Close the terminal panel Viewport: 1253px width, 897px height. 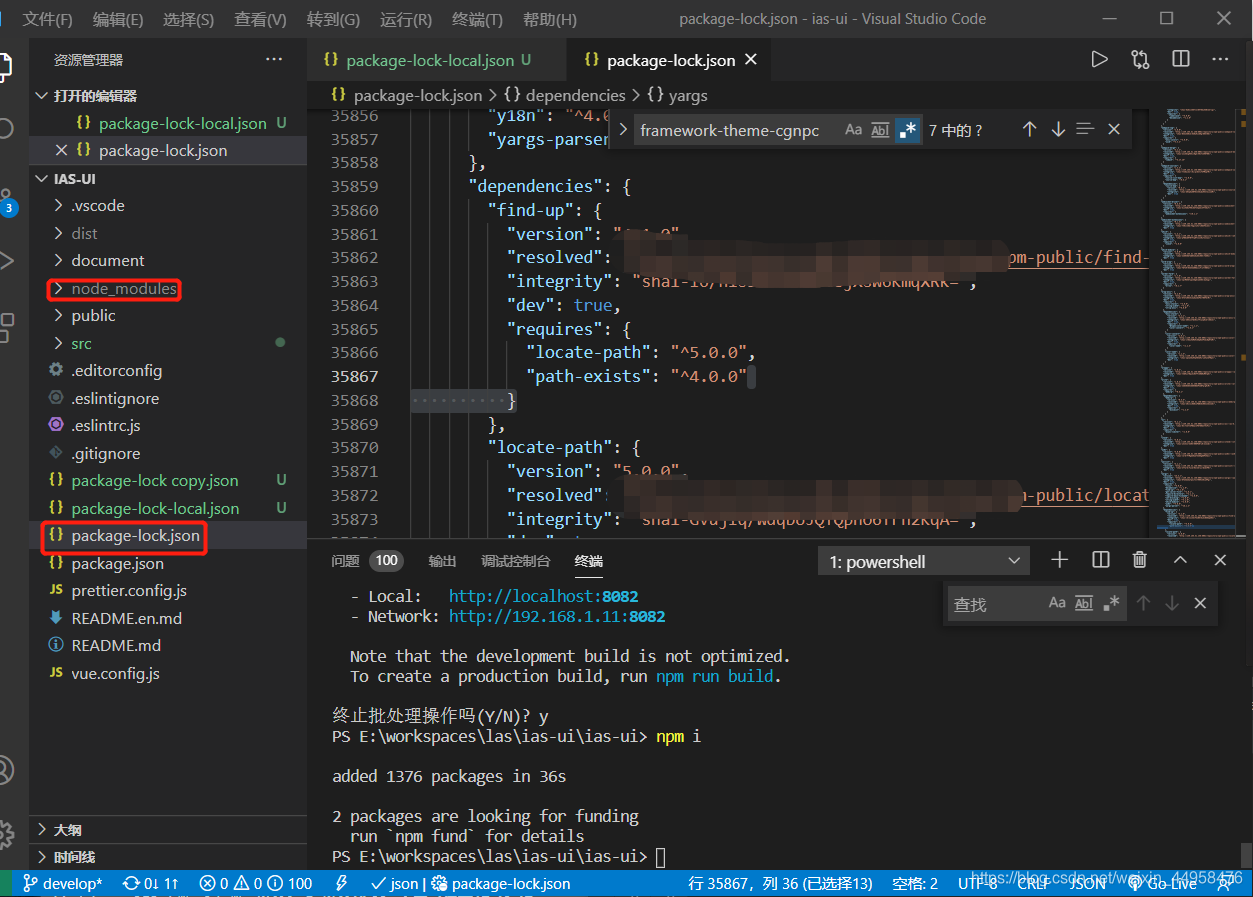[1220, 560]
